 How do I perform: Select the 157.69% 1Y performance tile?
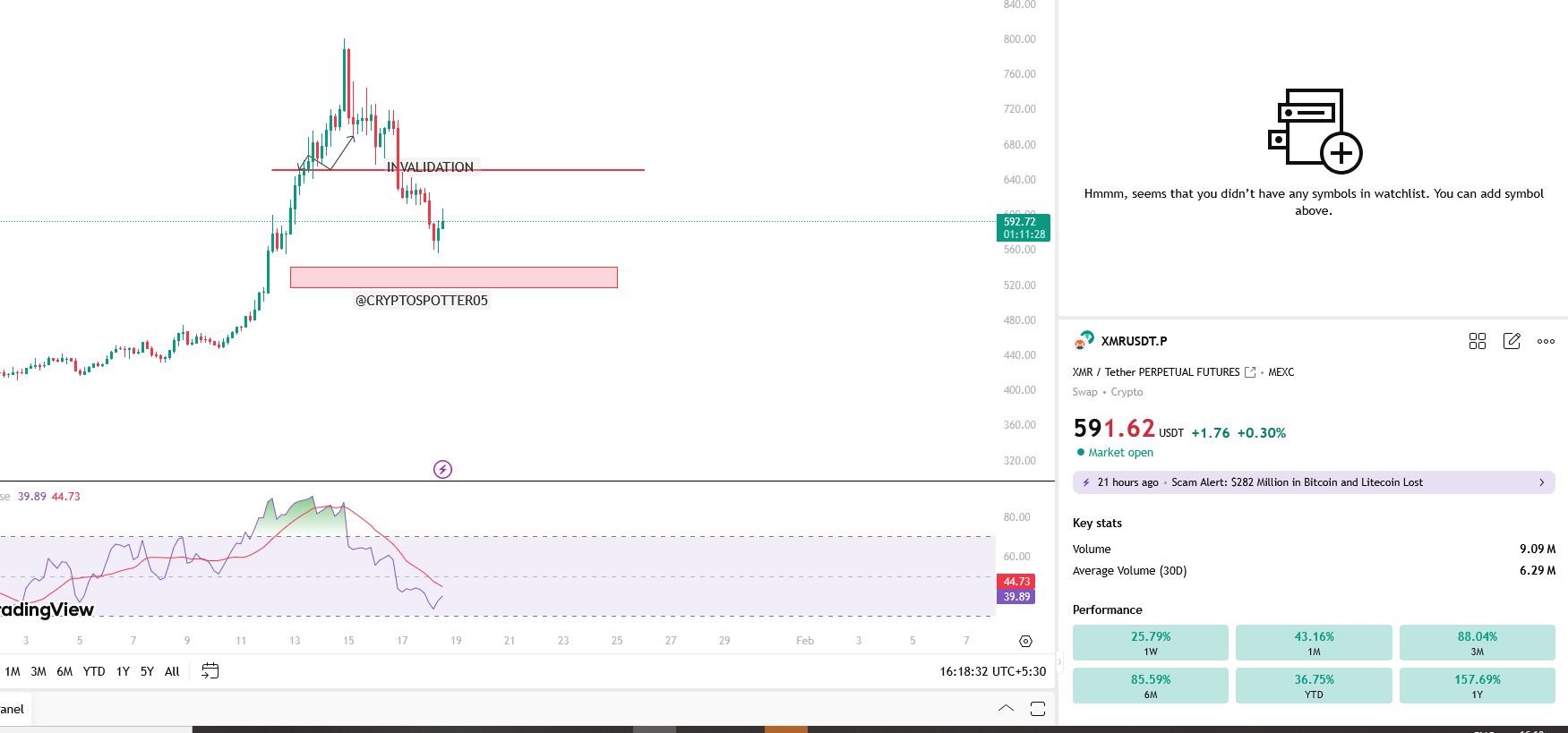[x=1478, y=686]
